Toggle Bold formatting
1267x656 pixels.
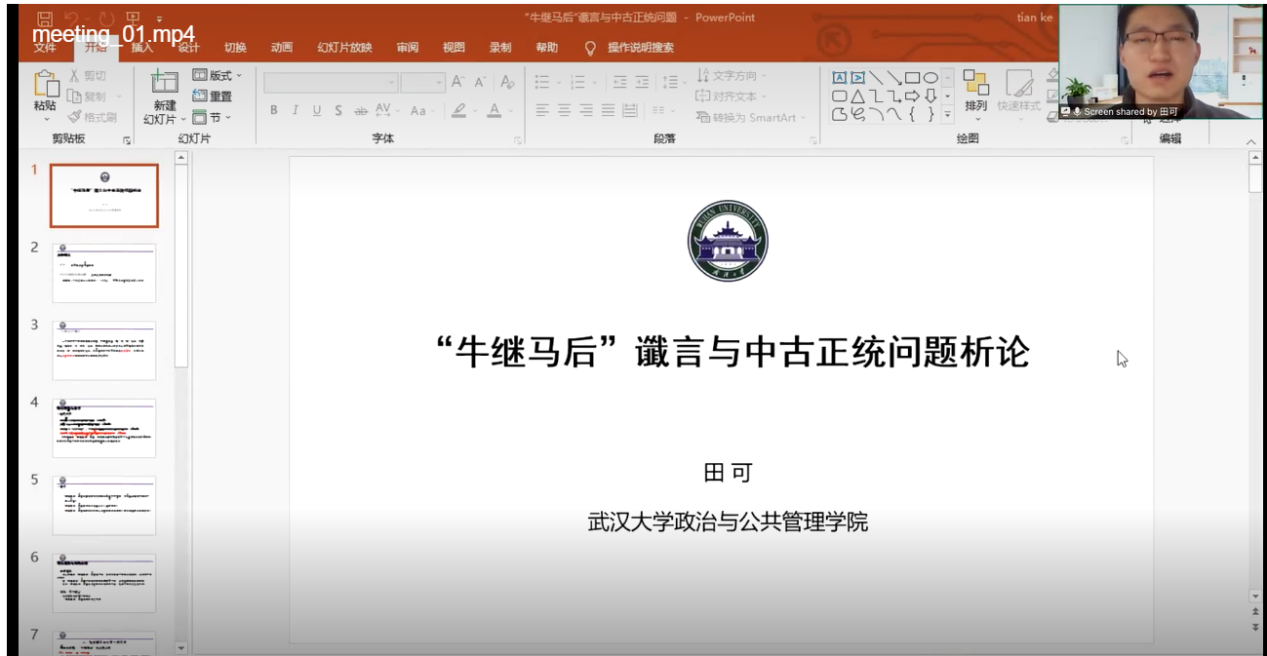point(274,111)
